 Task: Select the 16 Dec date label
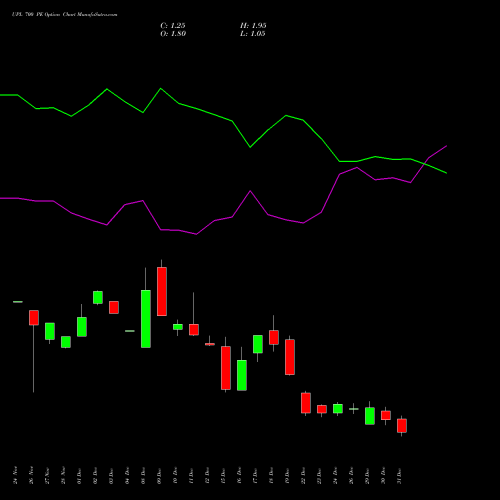tap(239, 476)
